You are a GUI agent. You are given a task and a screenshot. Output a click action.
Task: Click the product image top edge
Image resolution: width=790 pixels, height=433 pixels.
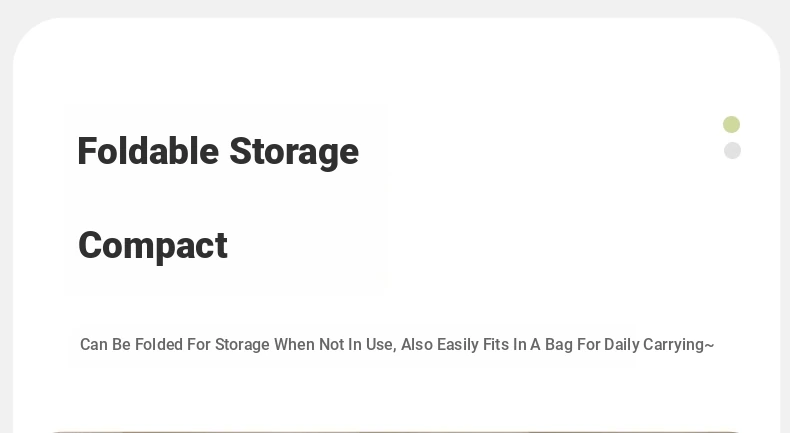click(396, 431)
